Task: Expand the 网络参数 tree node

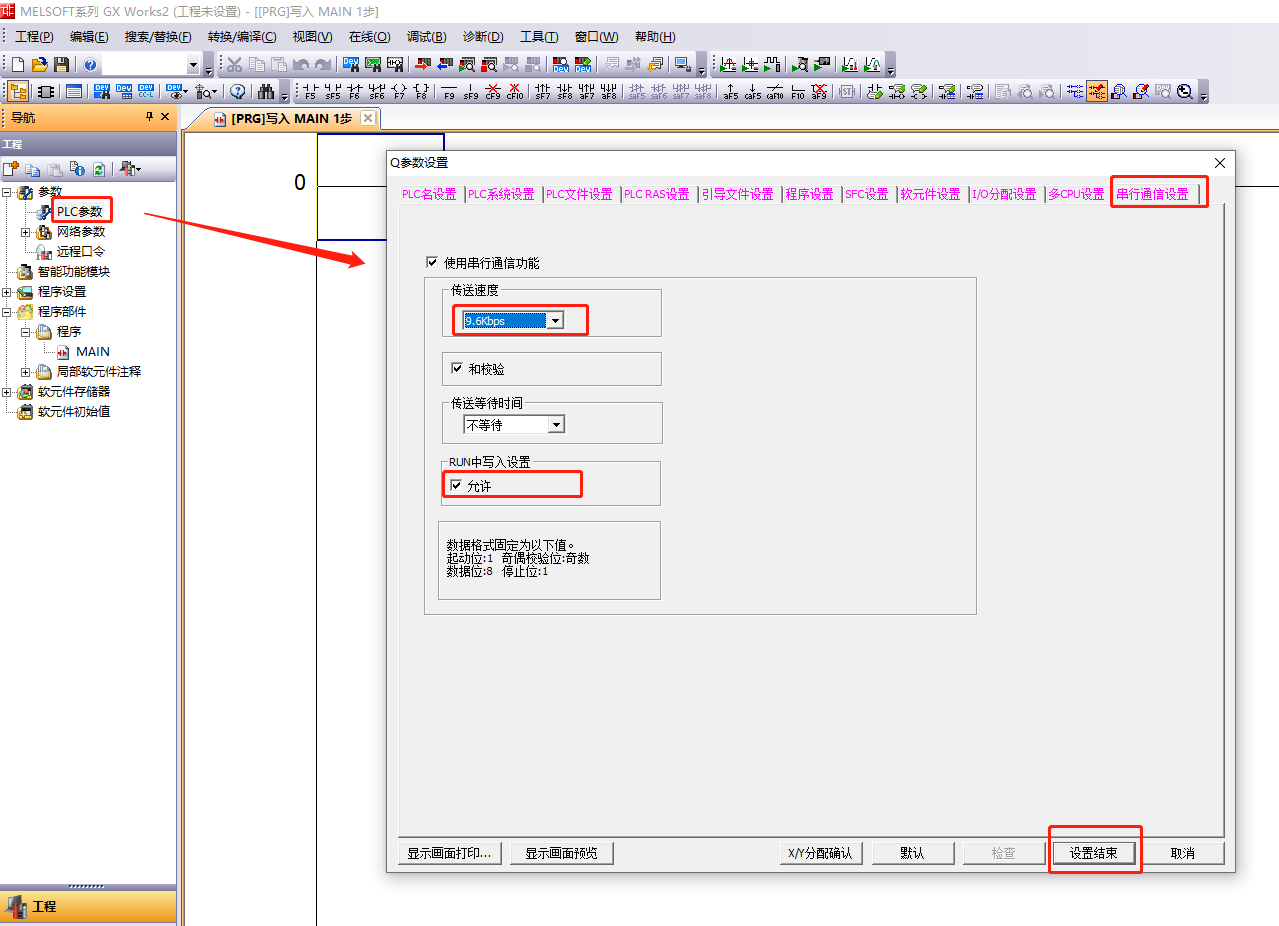Action: [x=25, y=232]
